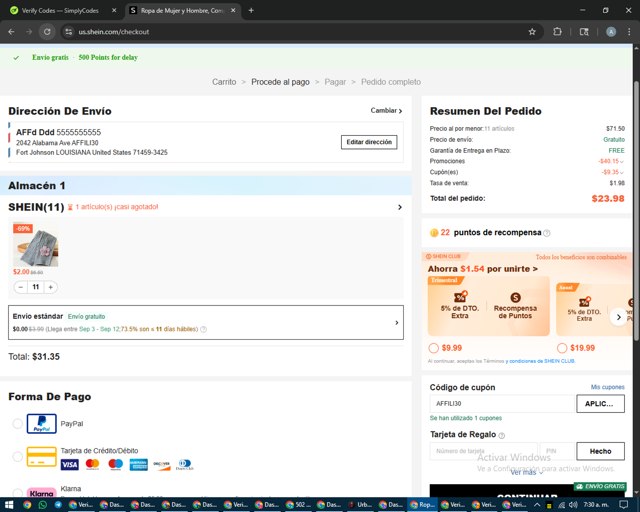
Task: Select Klarna payment radio button
Action: point(17,492)
